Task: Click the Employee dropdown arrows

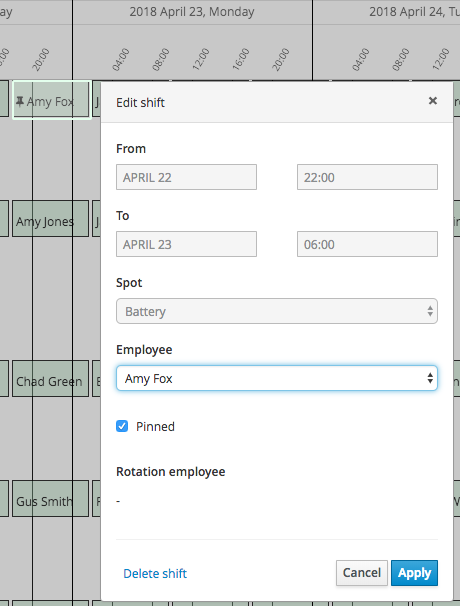Action: point(430,378)
